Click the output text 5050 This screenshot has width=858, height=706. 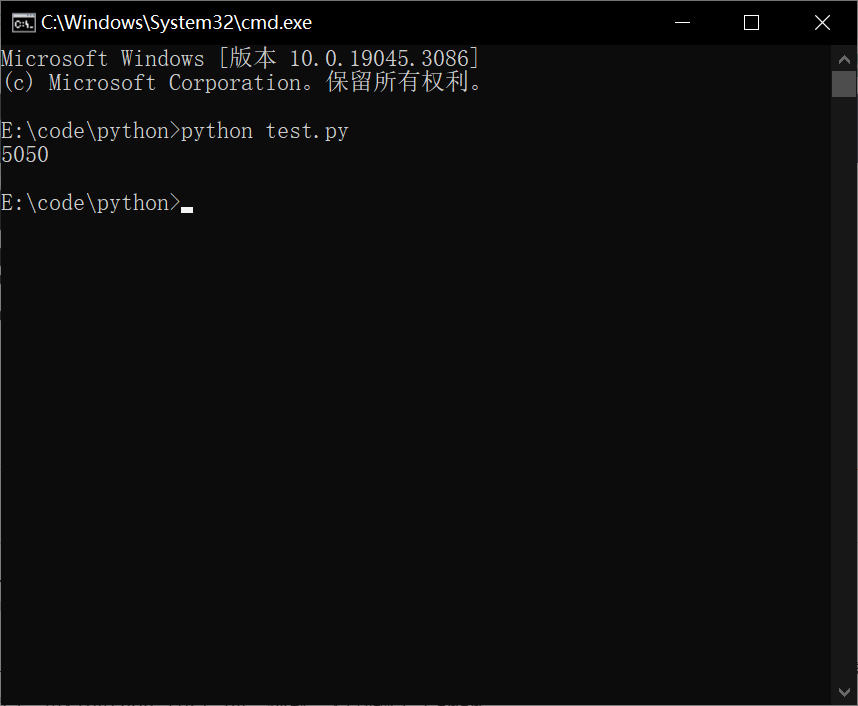click(x=25, y=154)
